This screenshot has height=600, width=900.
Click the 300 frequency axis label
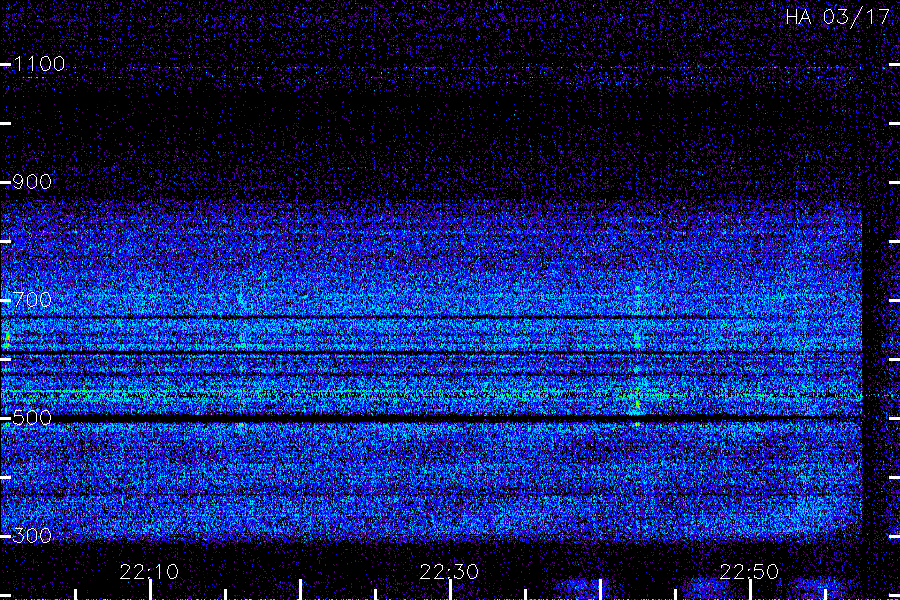(32, 536)
